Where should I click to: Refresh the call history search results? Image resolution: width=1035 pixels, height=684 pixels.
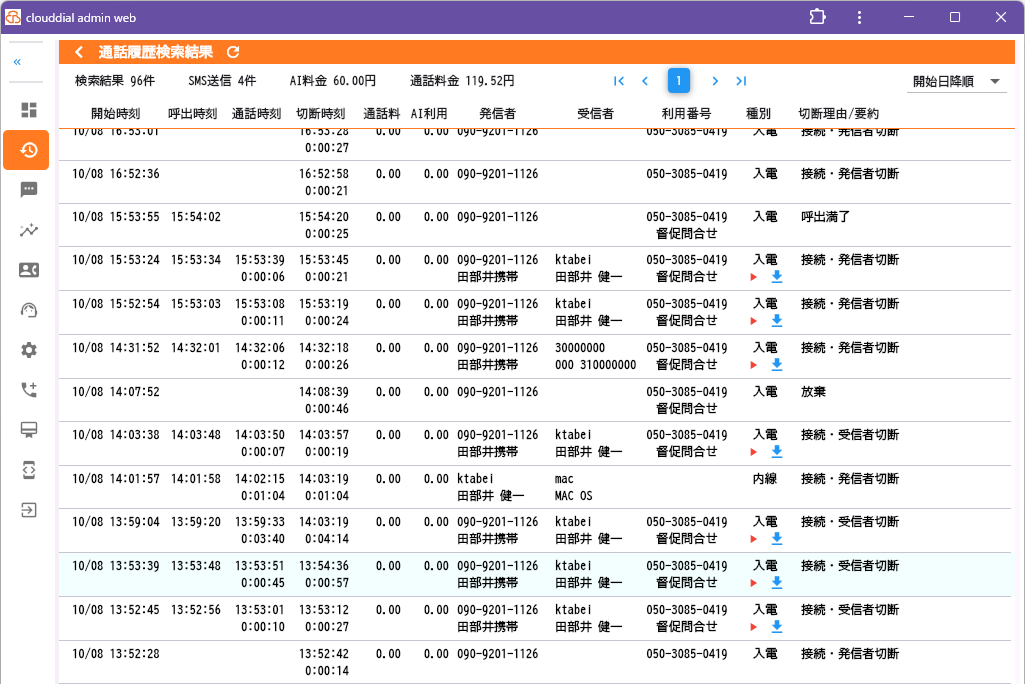(233, 52)
